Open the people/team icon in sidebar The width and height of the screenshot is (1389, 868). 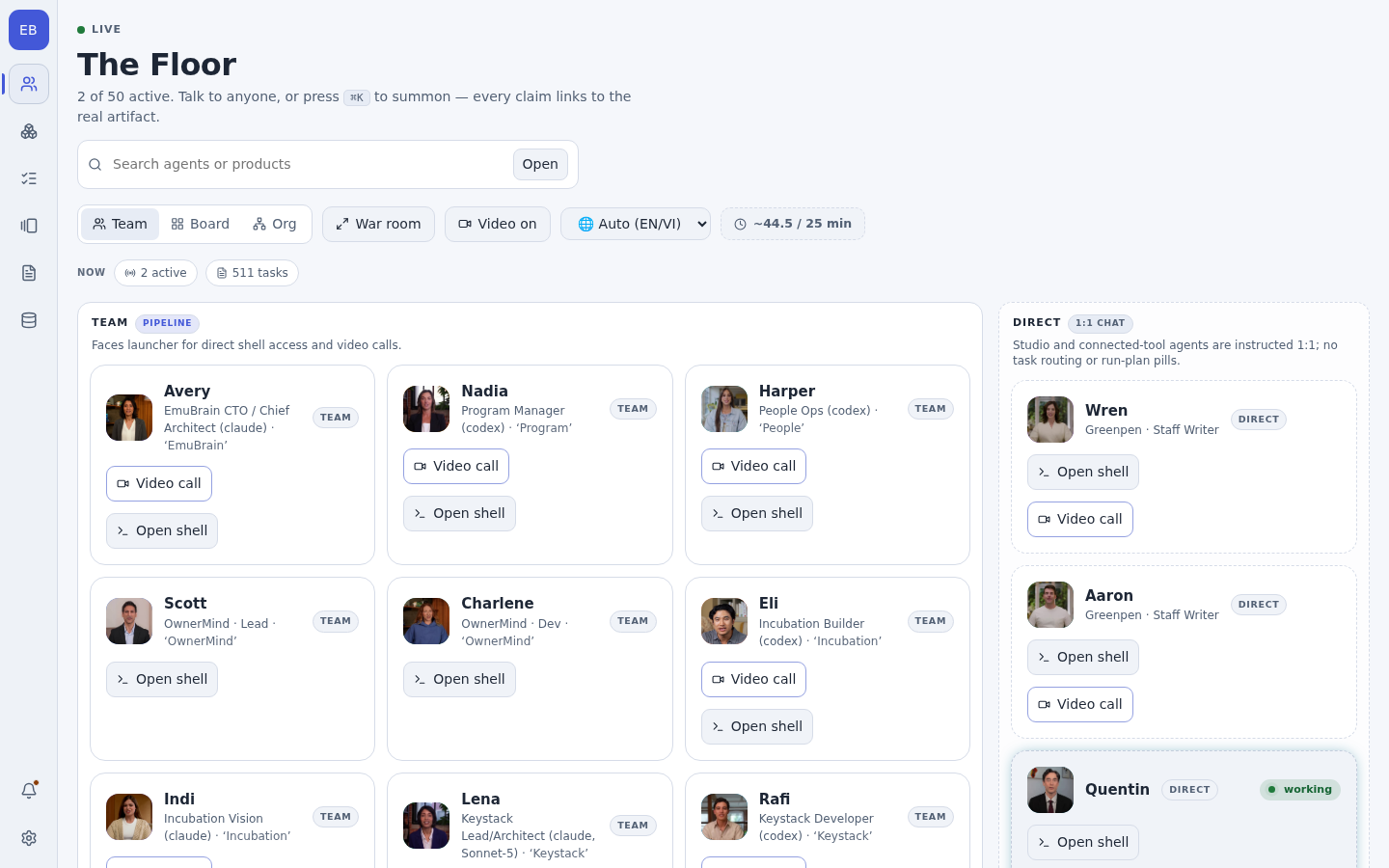click(x=29, y=84)
